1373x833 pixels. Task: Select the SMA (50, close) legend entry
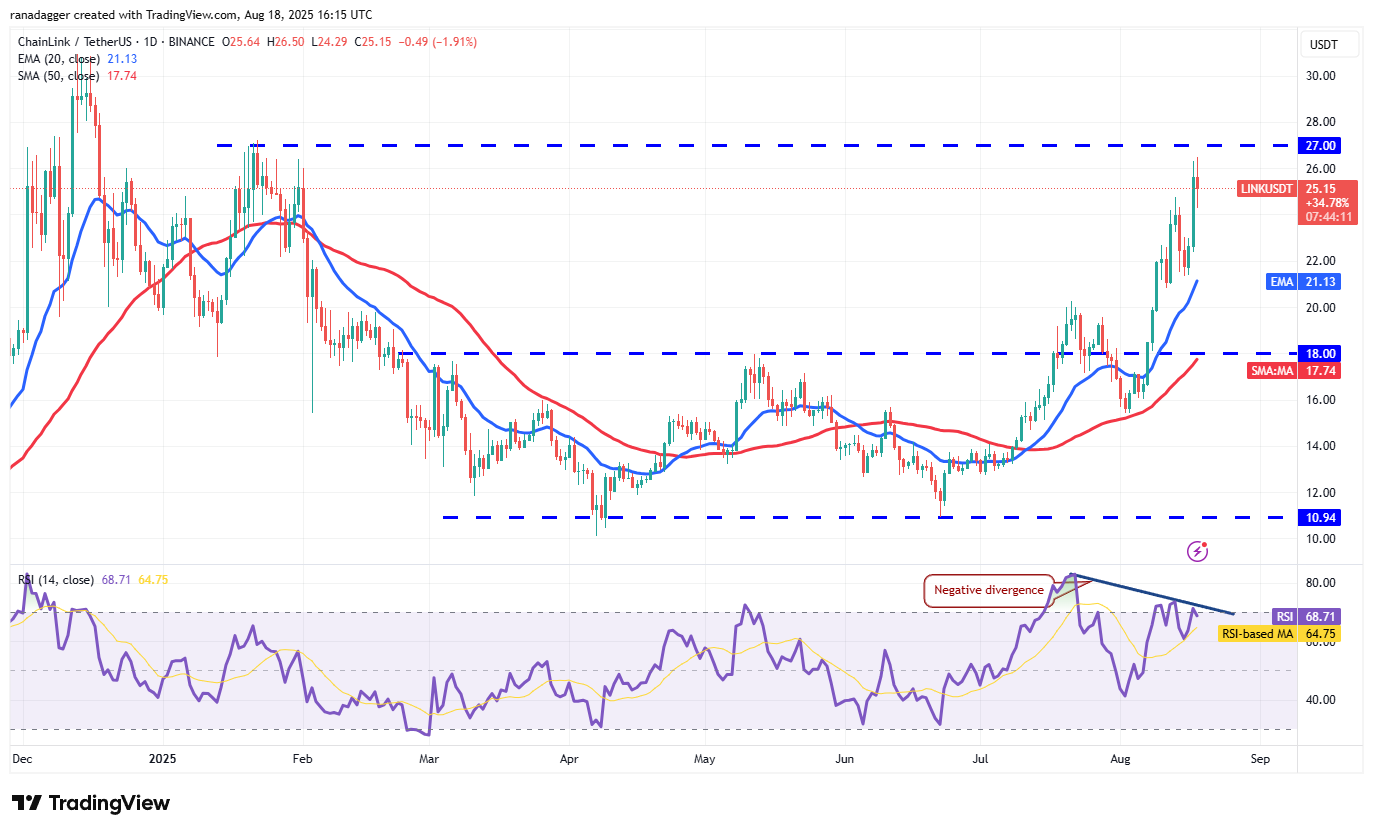(58, 75)
